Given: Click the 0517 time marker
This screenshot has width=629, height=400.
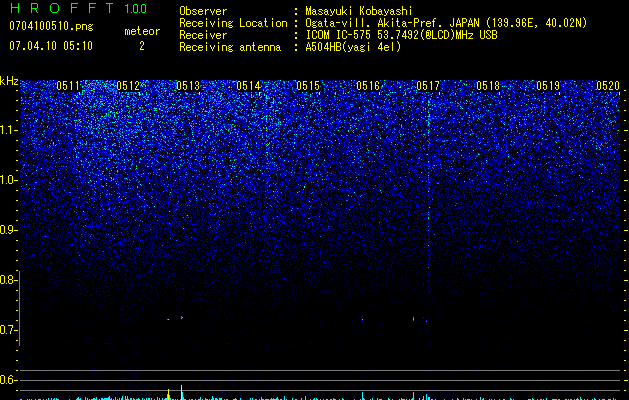Looking at the screenshot, I should coord(428,86).
